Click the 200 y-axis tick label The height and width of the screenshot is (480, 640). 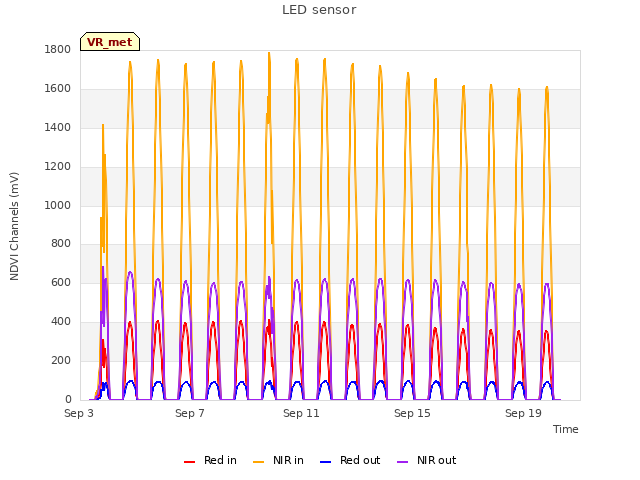[61, 361]
